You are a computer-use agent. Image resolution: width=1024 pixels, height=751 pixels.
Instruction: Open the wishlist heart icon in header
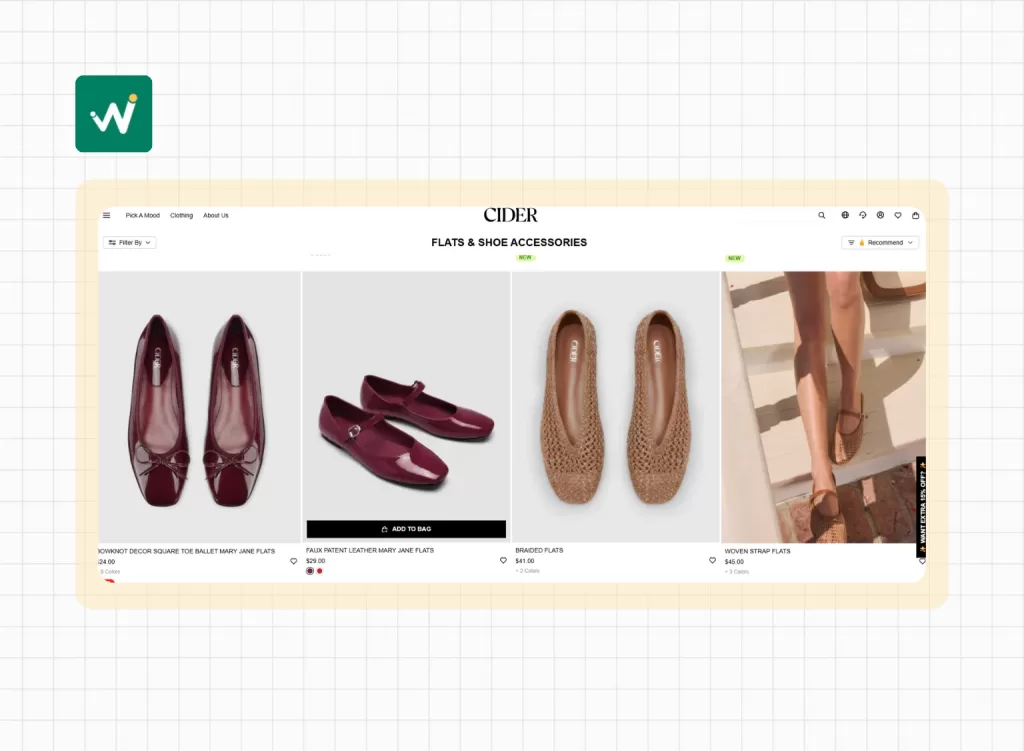point(898,215)
